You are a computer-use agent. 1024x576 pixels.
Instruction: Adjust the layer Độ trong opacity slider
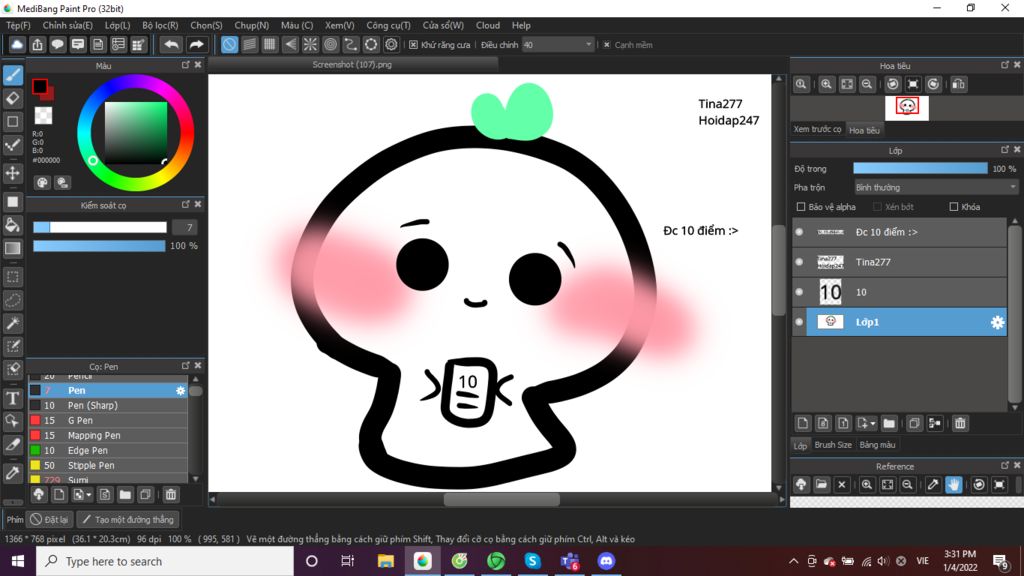[x=920, y=168]
